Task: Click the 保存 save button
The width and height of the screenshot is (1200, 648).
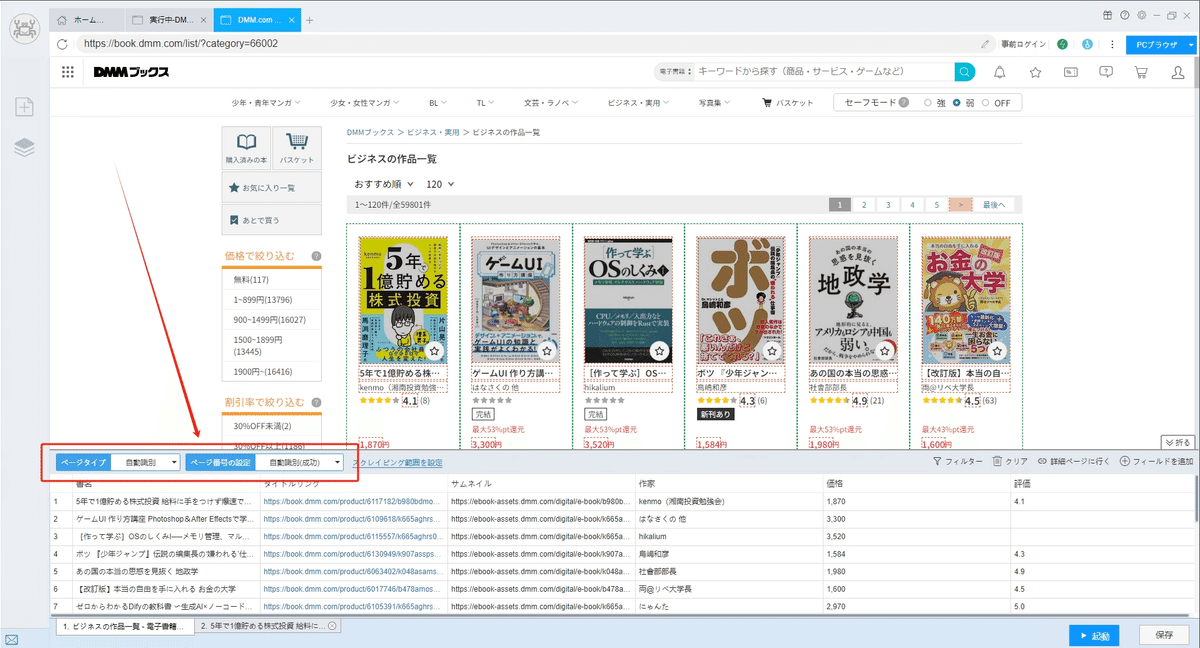Action: coord(1164,636)
